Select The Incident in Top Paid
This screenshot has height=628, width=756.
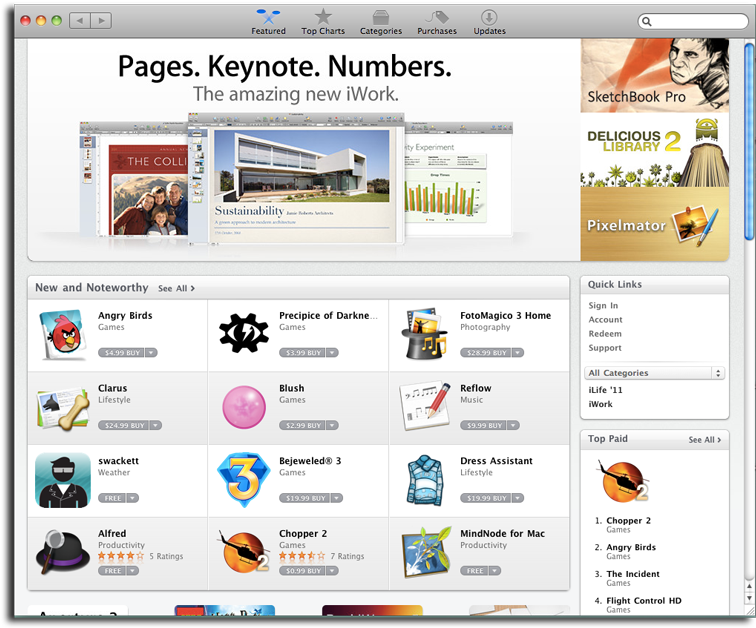pyautogui.click(x=633, y=574)
